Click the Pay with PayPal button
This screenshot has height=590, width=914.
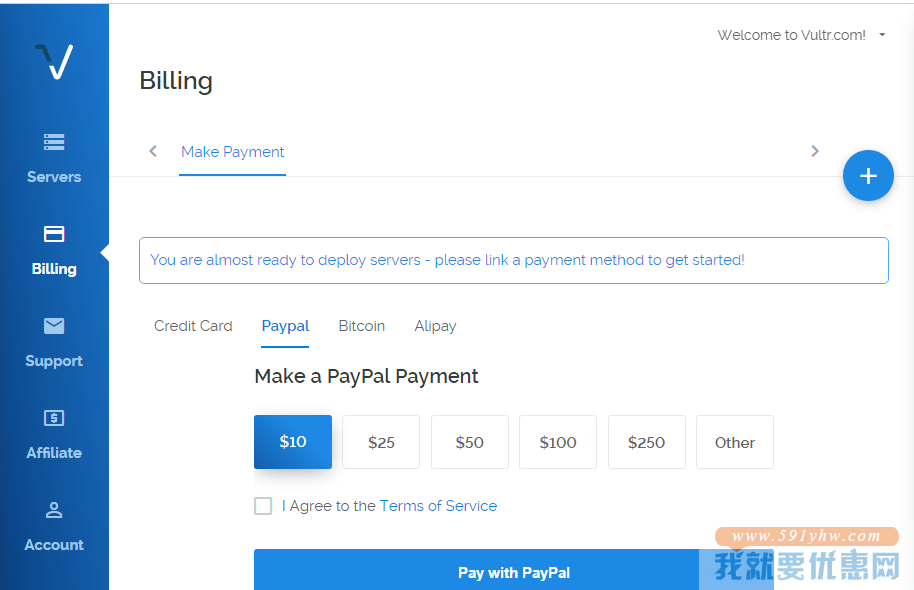point(514,570)
